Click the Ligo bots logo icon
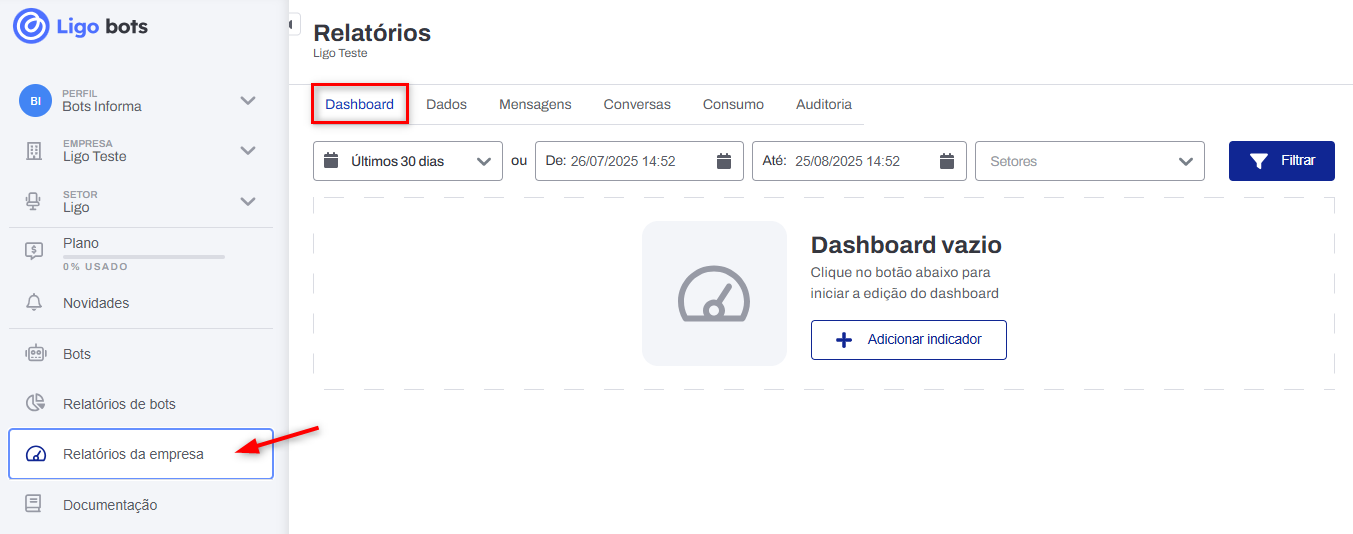 [x=31, y=26]
